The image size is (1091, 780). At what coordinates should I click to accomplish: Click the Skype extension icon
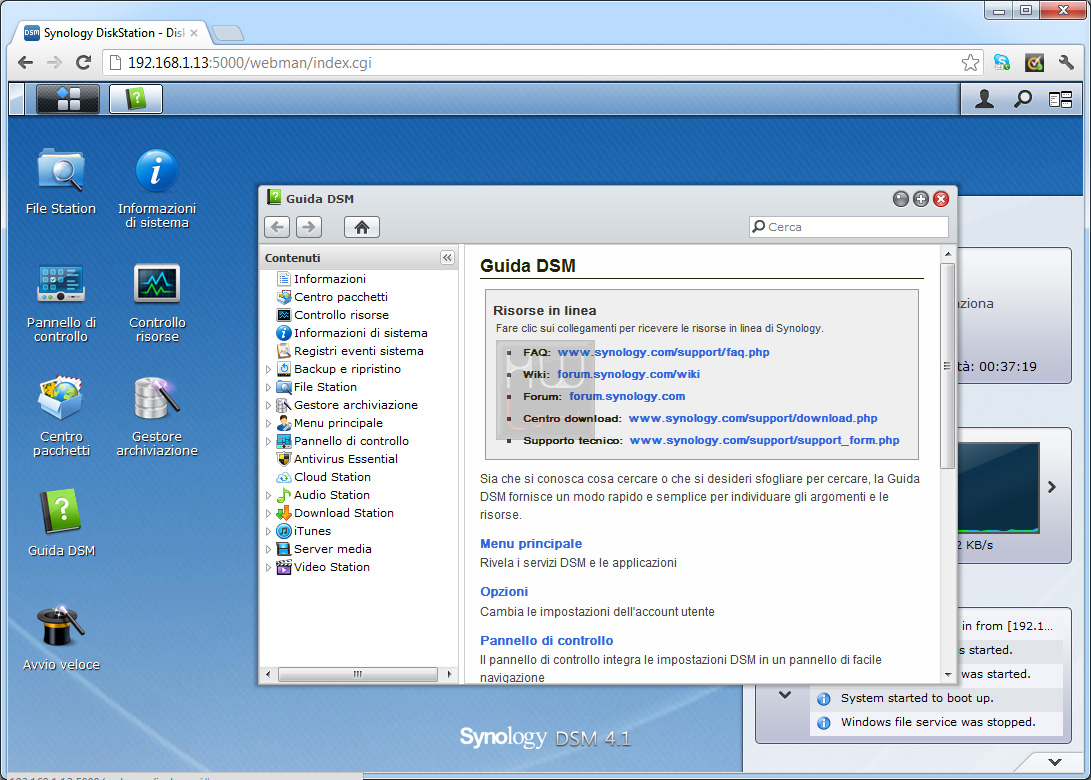click(1001, 63)
